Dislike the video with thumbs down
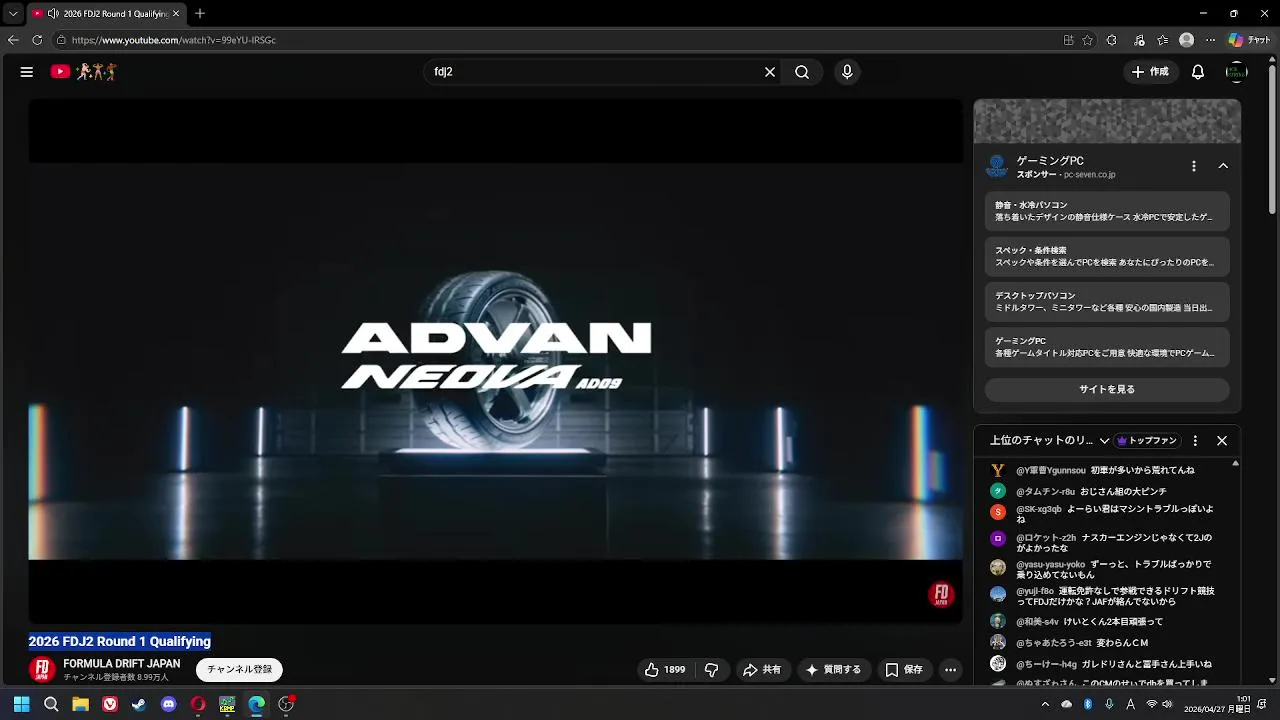 (712, 670)
